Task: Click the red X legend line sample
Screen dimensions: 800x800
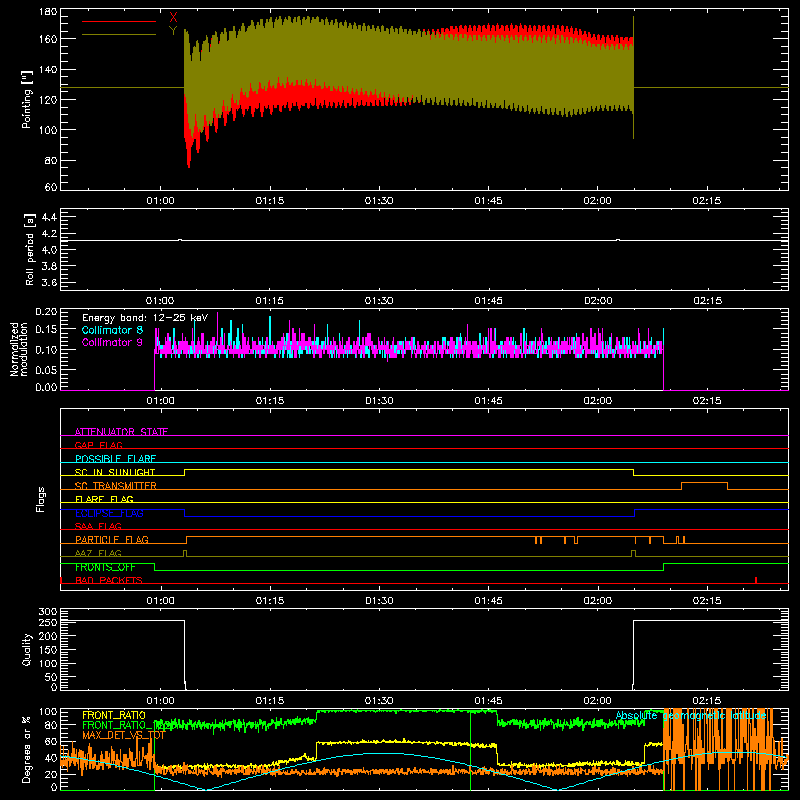Action: coord(119,21)
